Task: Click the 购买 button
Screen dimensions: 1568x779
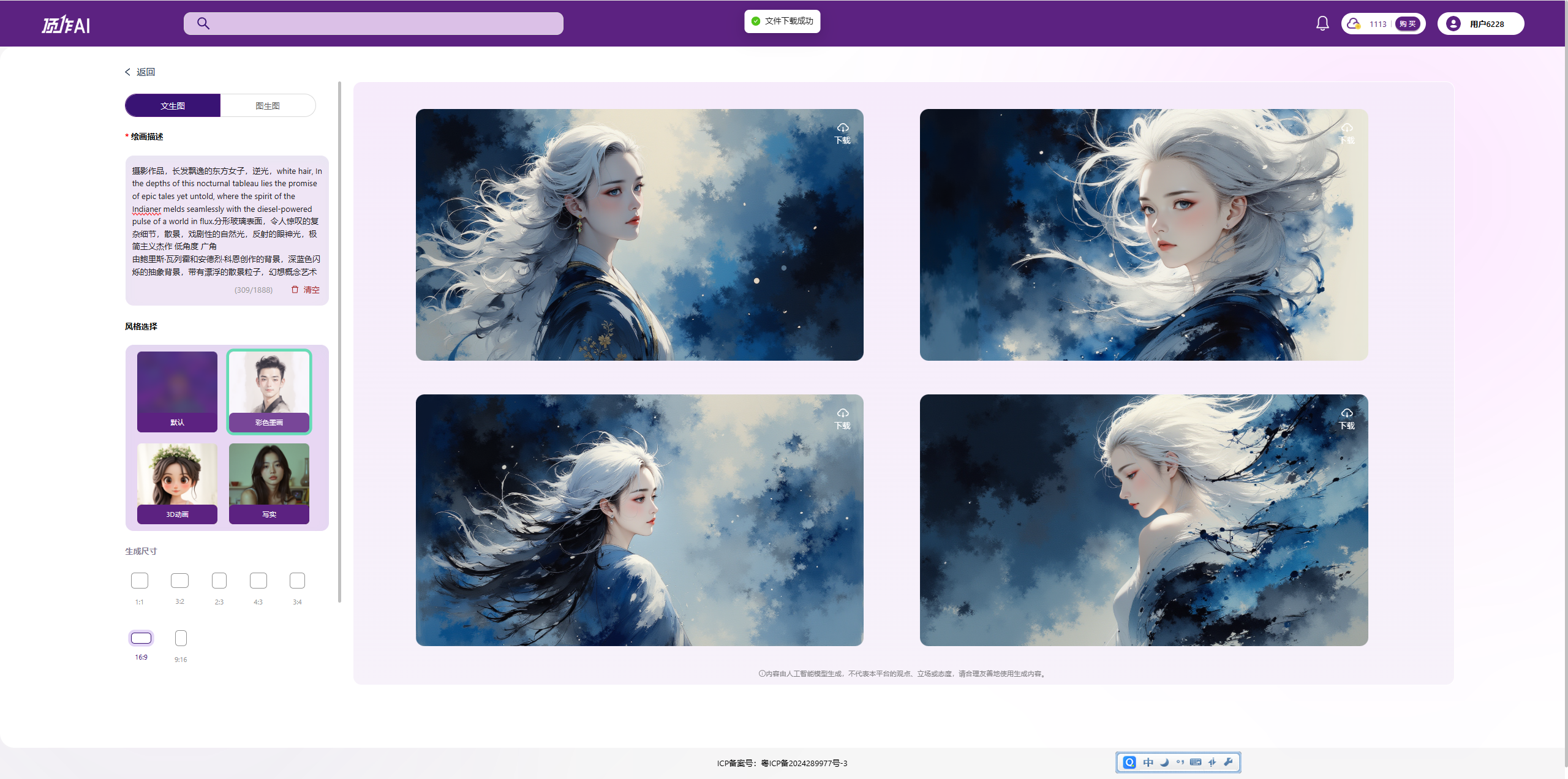Action: coord(1407,24)
